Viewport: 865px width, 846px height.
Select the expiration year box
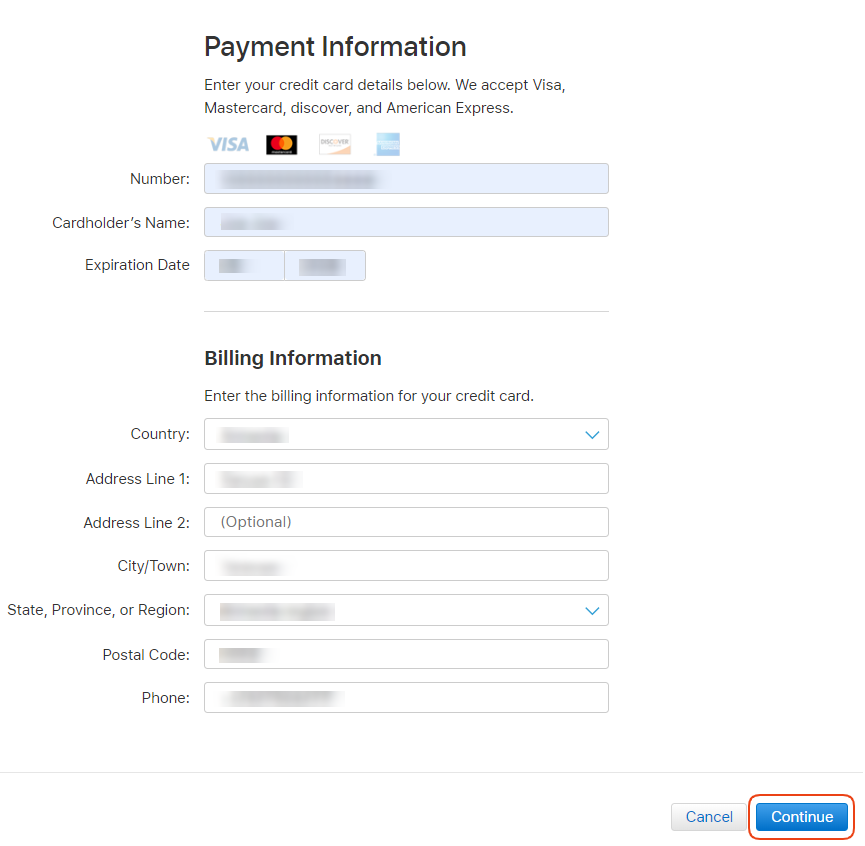[x=325, y=266]
